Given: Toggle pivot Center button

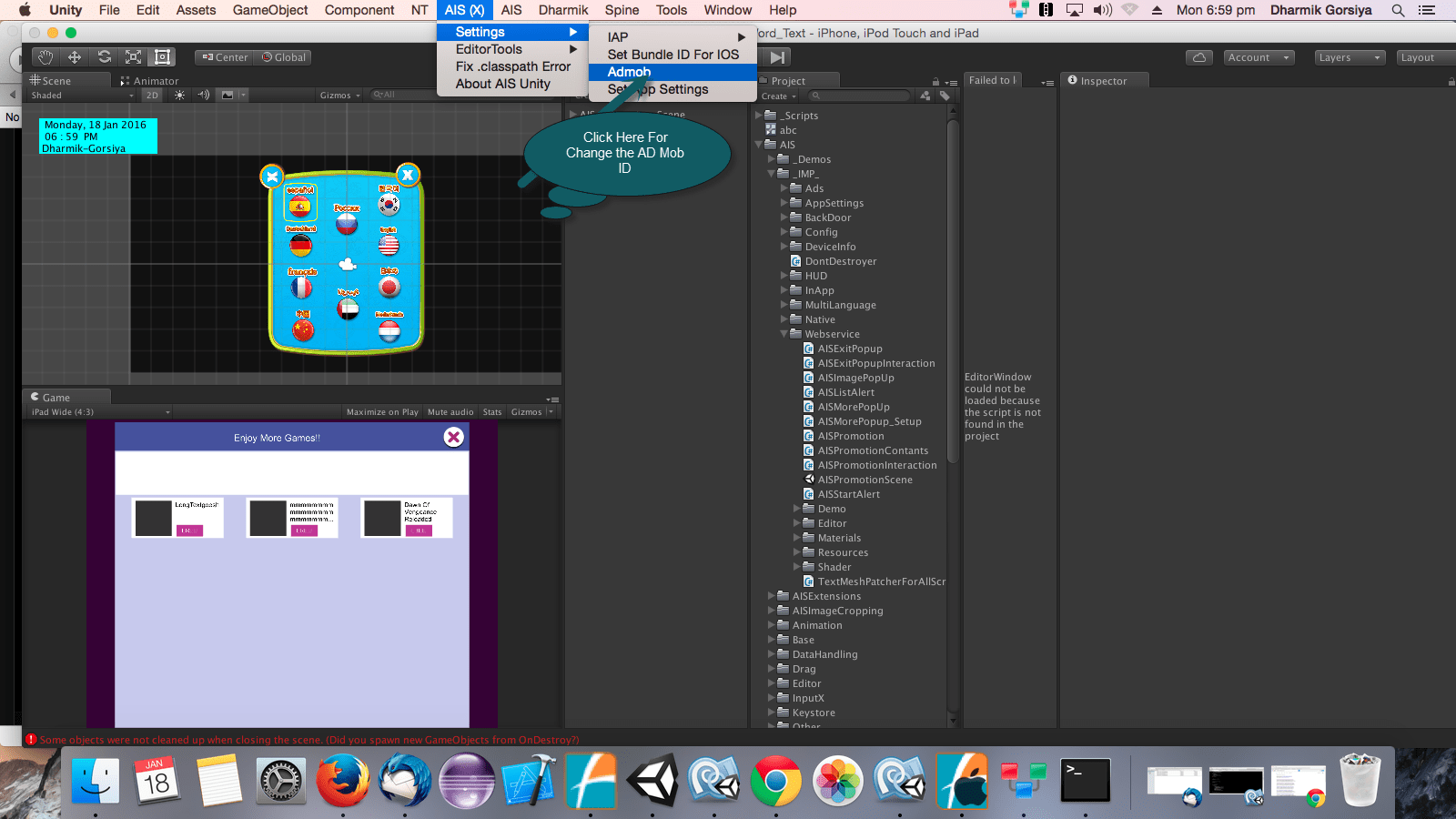Looking at the screenshot, I should 224,57.
